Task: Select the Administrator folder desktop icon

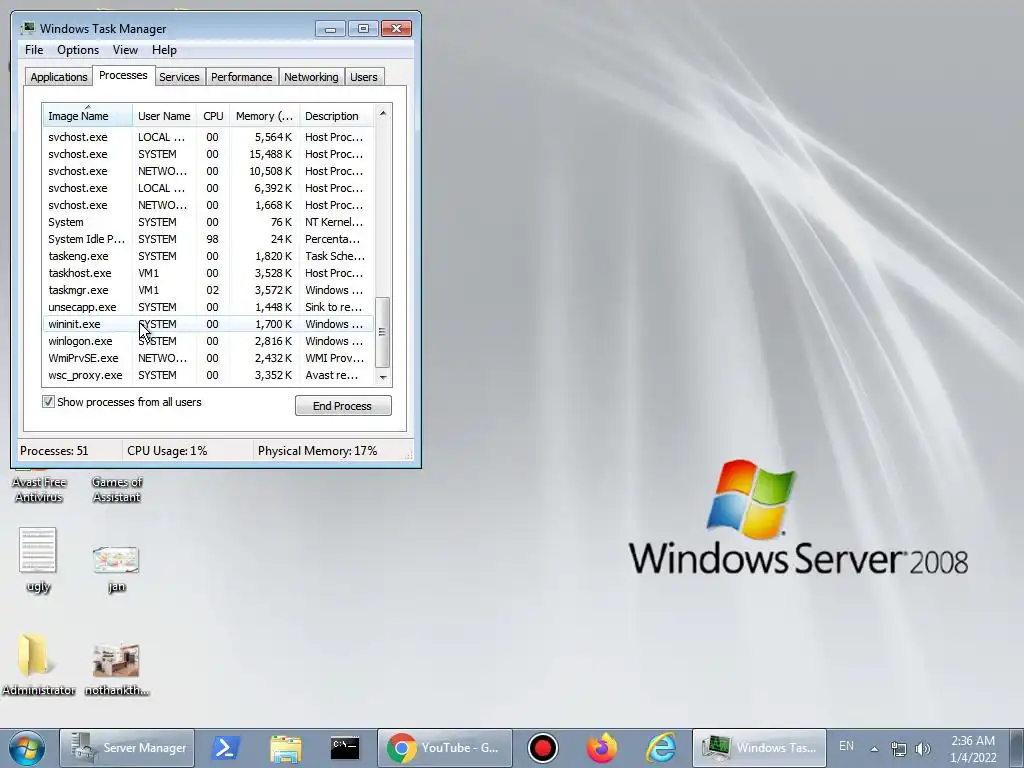Action: [x=38, y=664]
